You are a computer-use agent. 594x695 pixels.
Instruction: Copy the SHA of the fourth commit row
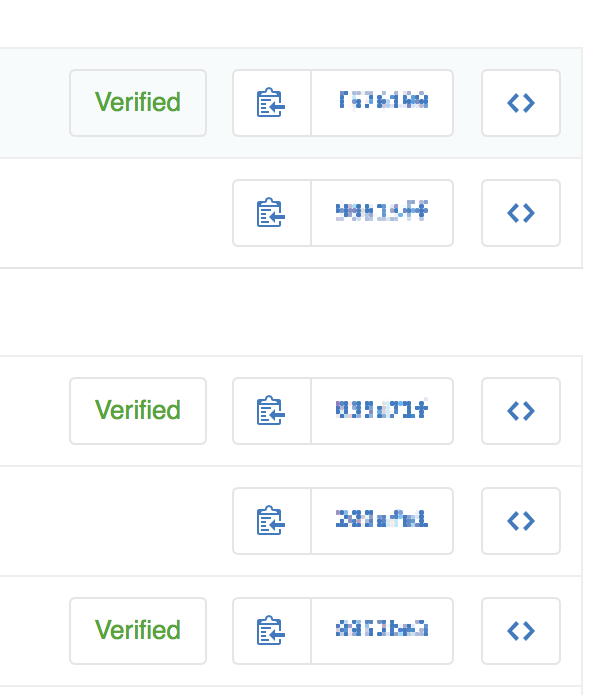click(x=272, y=521)
